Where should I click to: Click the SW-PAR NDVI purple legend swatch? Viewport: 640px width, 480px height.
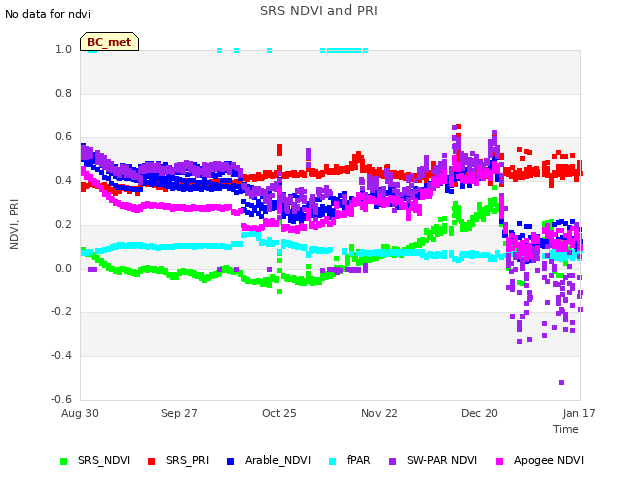pos(392,461)
